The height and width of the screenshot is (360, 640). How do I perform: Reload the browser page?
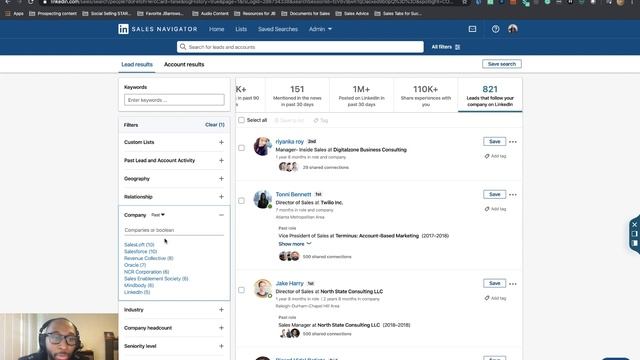(31, 2)
